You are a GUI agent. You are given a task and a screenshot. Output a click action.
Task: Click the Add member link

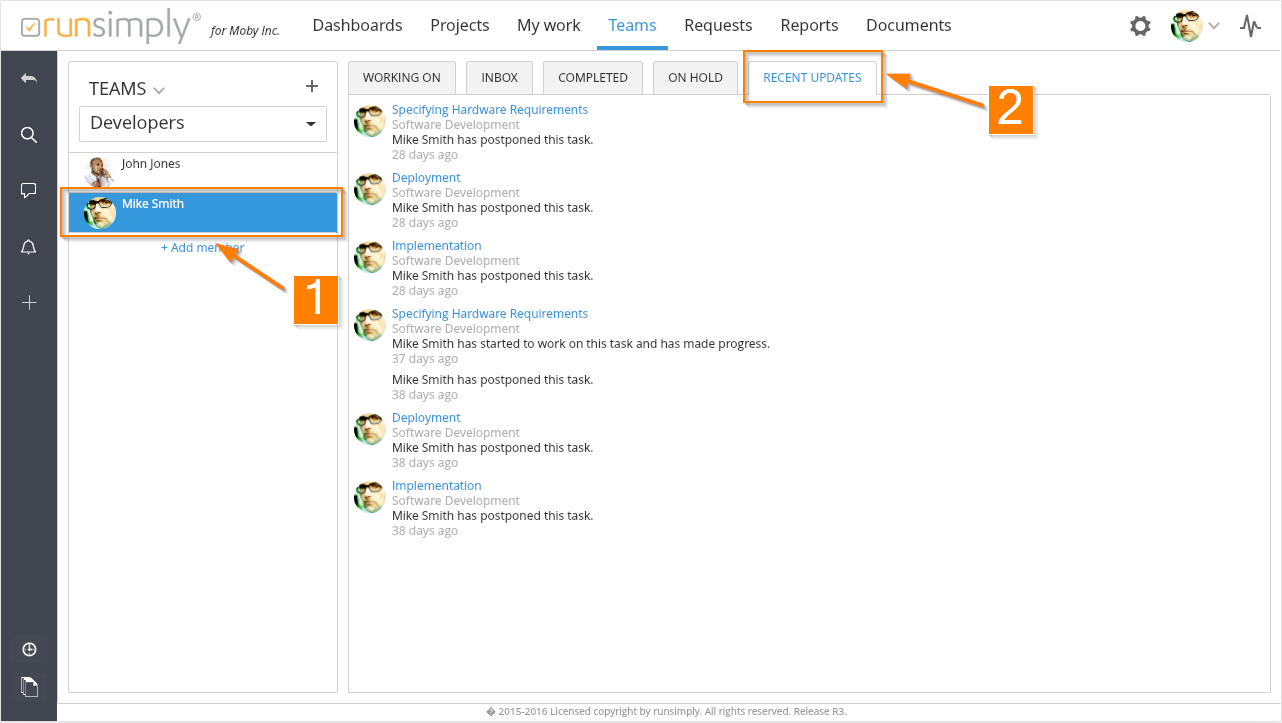[x=202, y=248]
